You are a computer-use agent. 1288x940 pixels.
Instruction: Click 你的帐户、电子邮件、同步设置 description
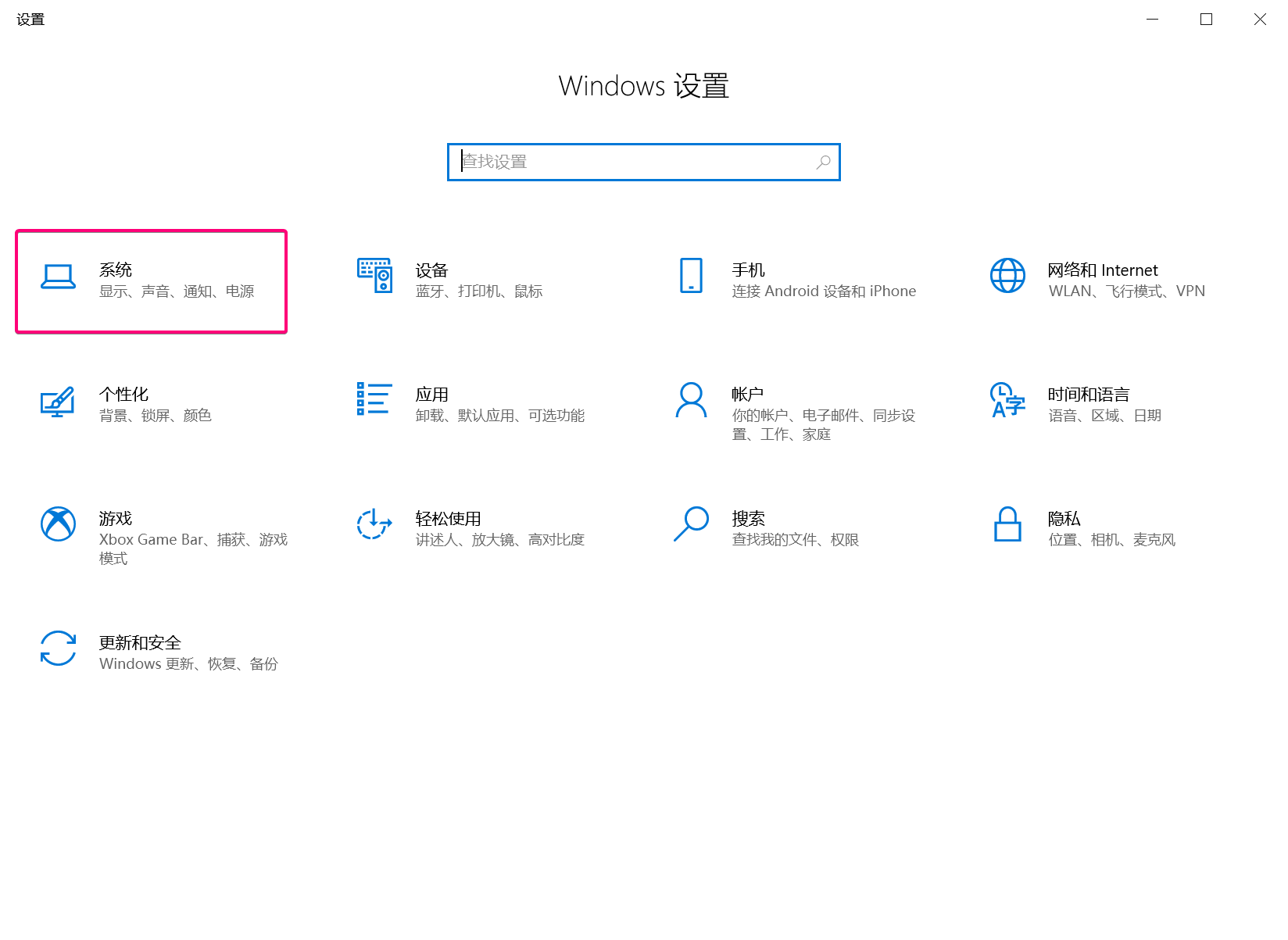tap(824, 424)
